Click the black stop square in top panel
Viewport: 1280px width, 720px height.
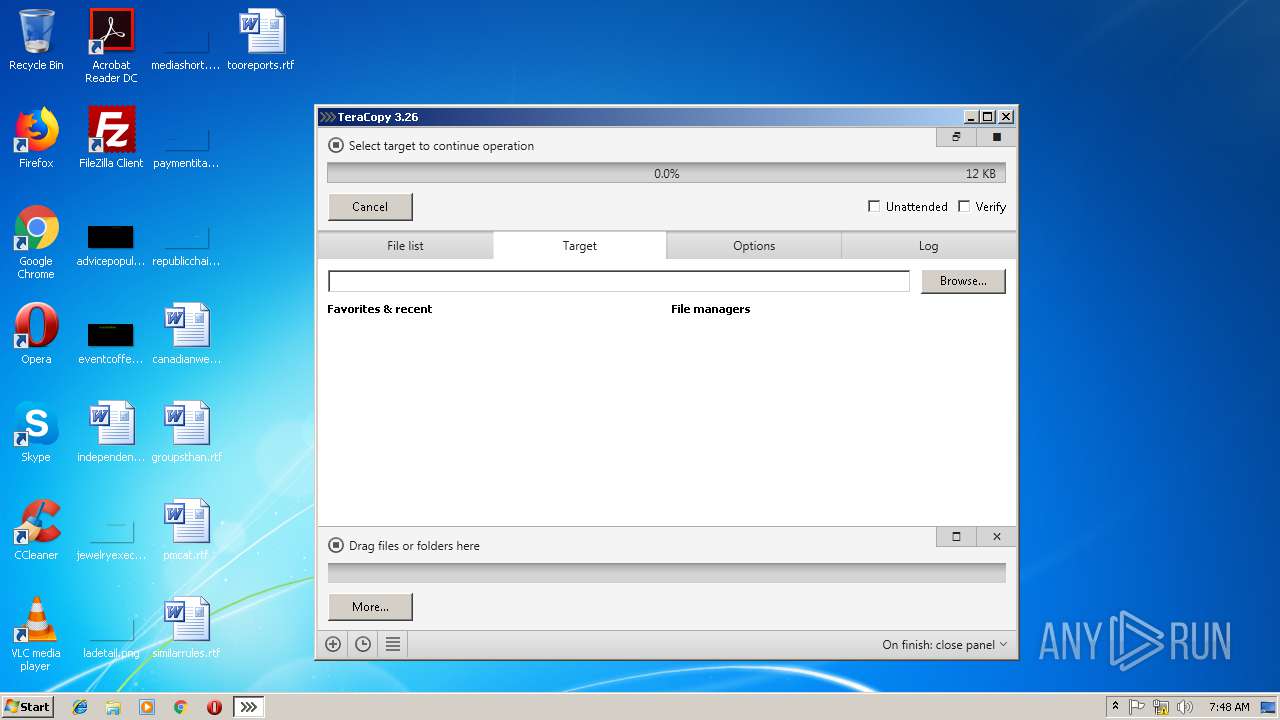coord(996,137)
